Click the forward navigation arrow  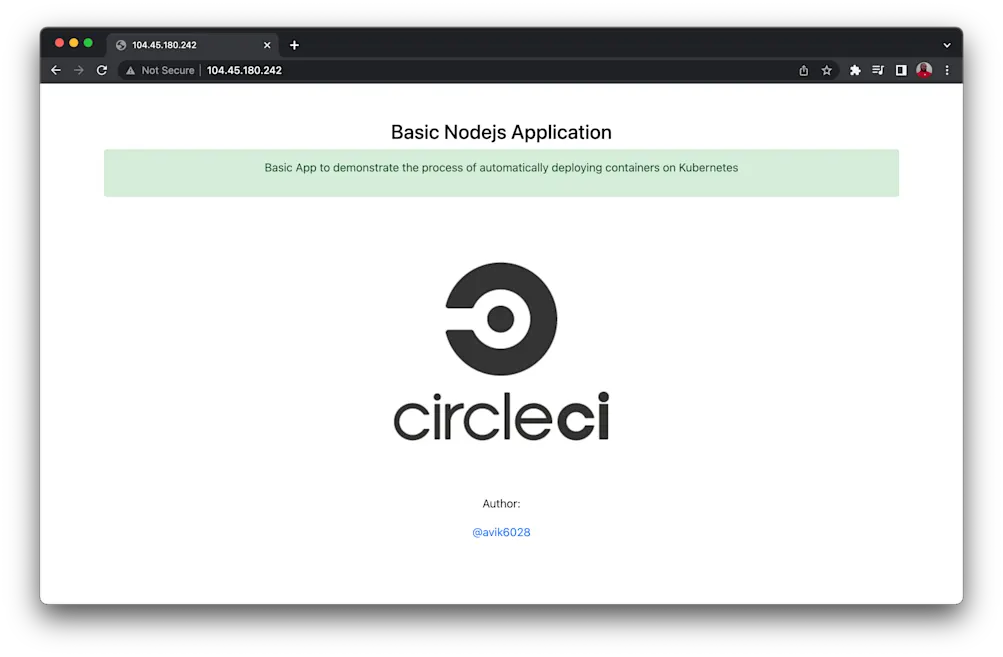[x=79, y=70]
